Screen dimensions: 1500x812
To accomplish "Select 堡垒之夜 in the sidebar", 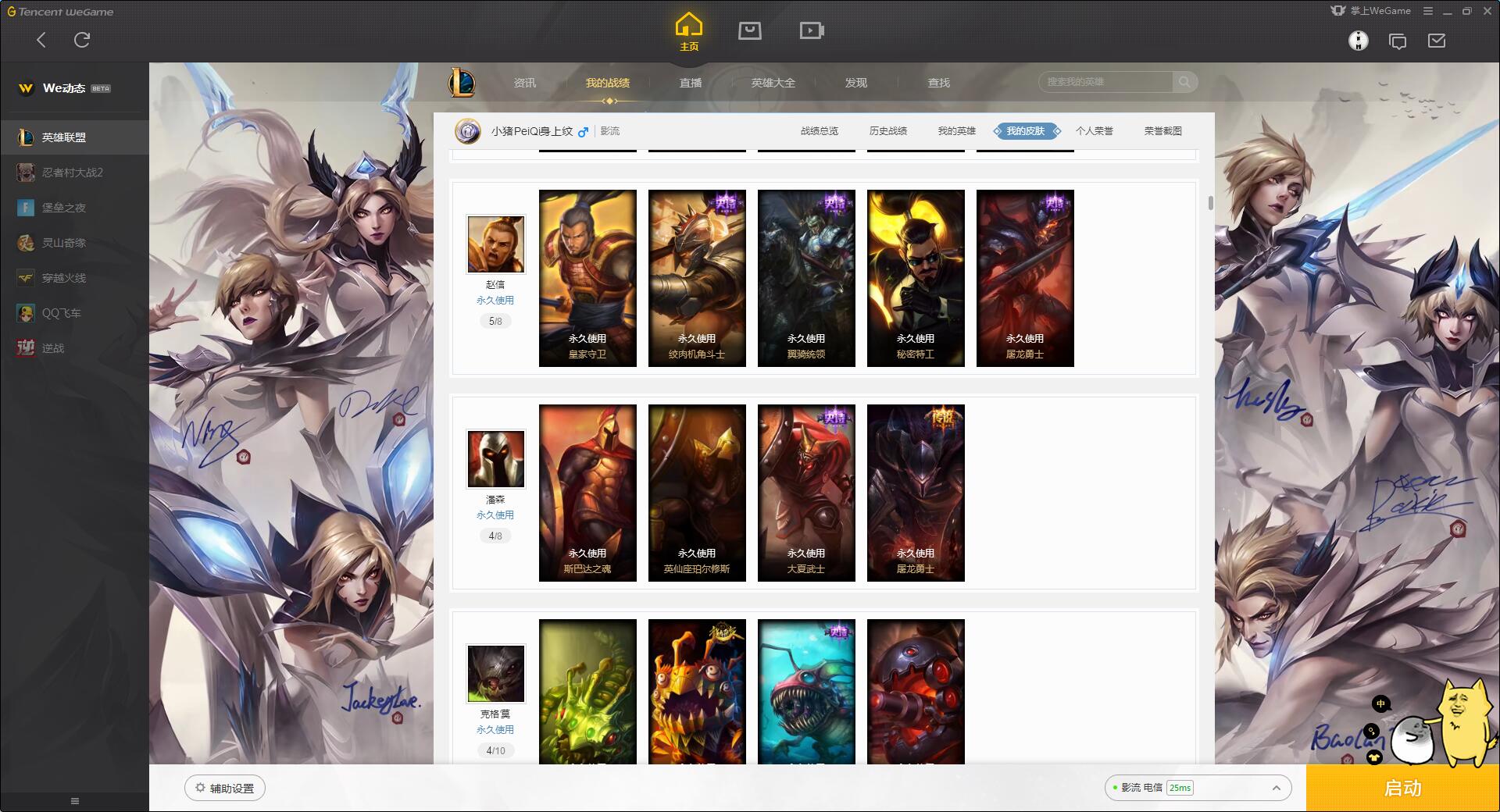I will tap(74, 208).
